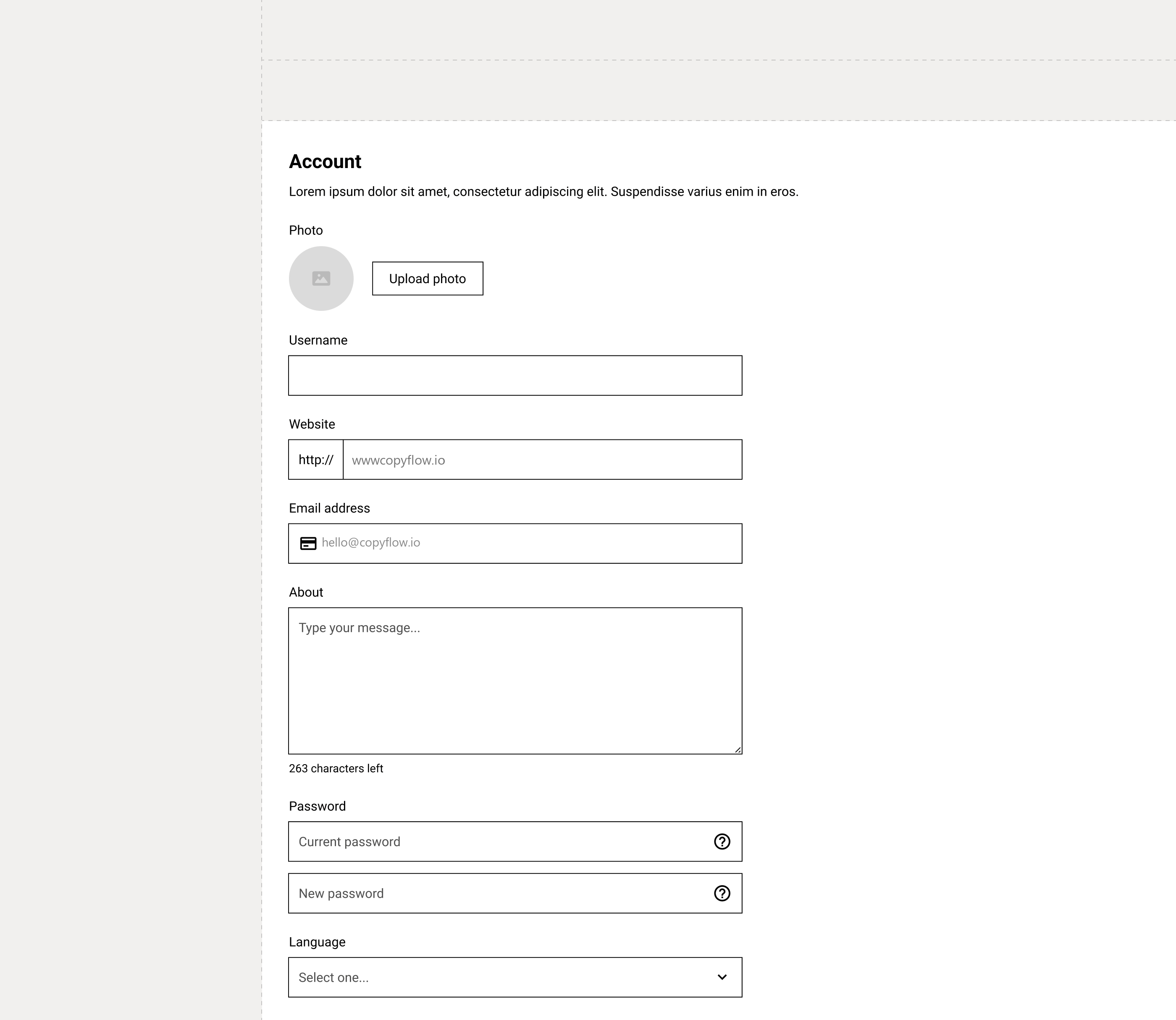Click the About textarea resize handle
The width and height of the screenshot is (1176, 1020).
[x=738, y=749]
